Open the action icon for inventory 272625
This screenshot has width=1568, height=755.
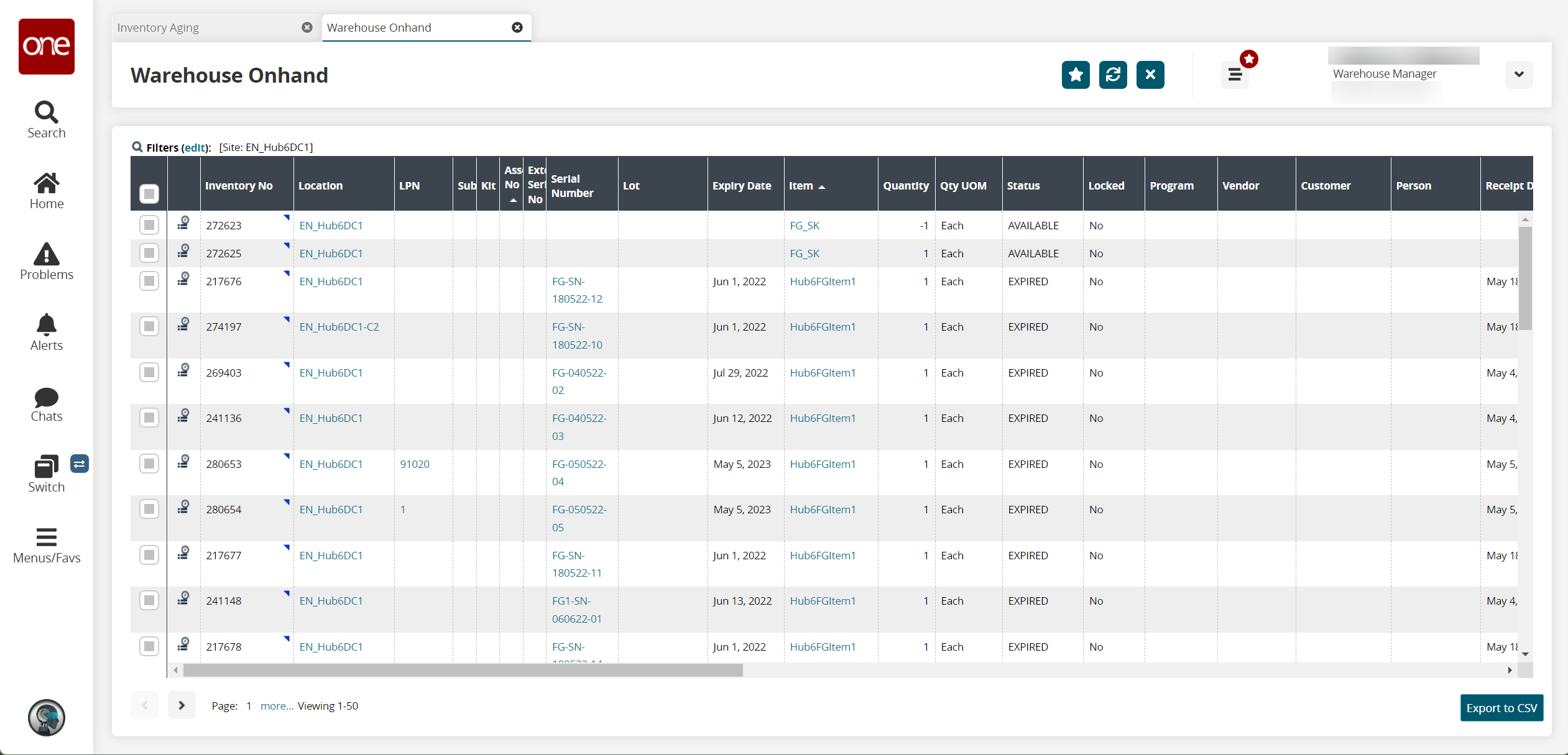(183, 251)
